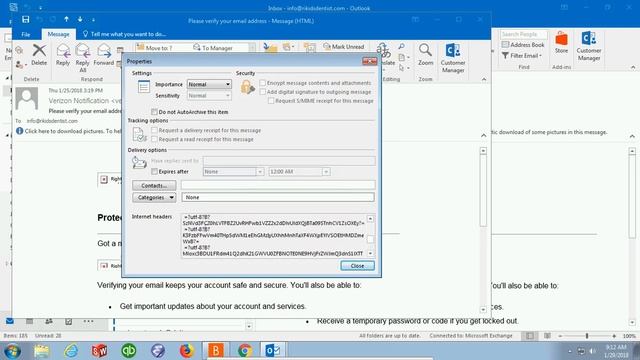640x360 pixels.
Task: Open the Importance dropdown
Action: click(209, 84)
